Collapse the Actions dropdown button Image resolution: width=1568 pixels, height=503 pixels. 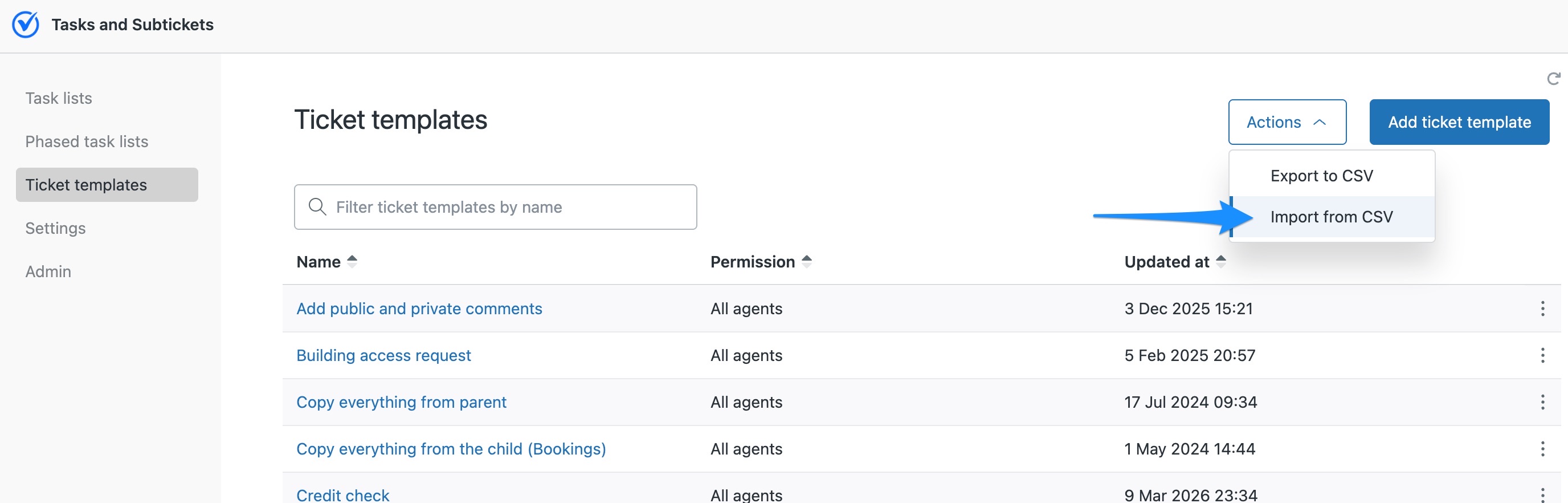coord(1287,122)
